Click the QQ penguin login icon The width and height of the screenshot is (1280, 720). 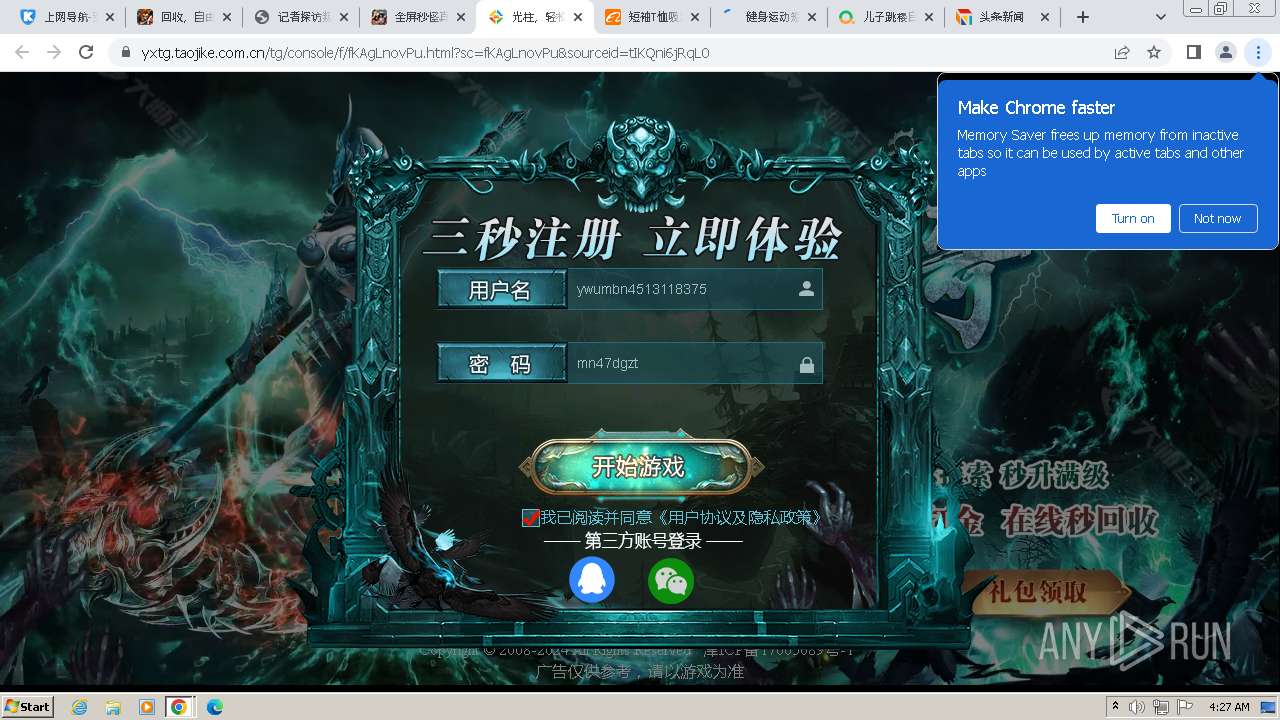point(592,580)
